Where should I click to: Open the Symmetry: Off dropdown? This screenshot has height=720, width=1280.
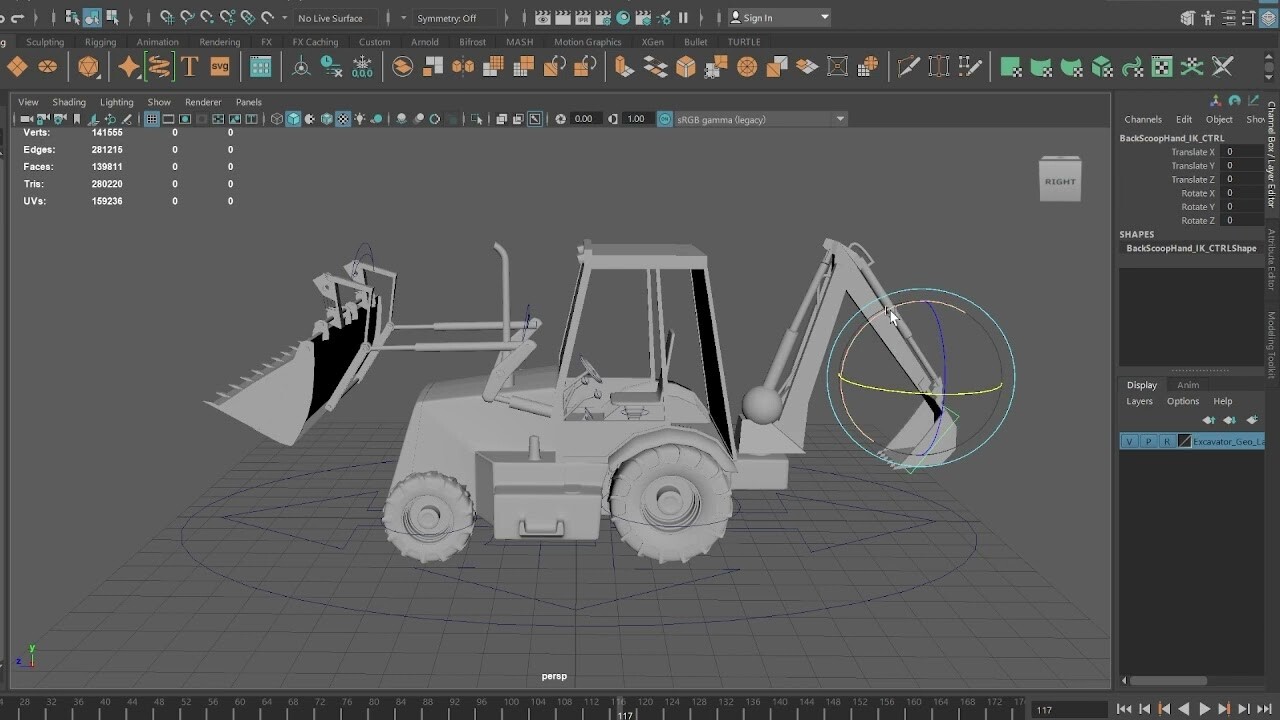point(455,18)
